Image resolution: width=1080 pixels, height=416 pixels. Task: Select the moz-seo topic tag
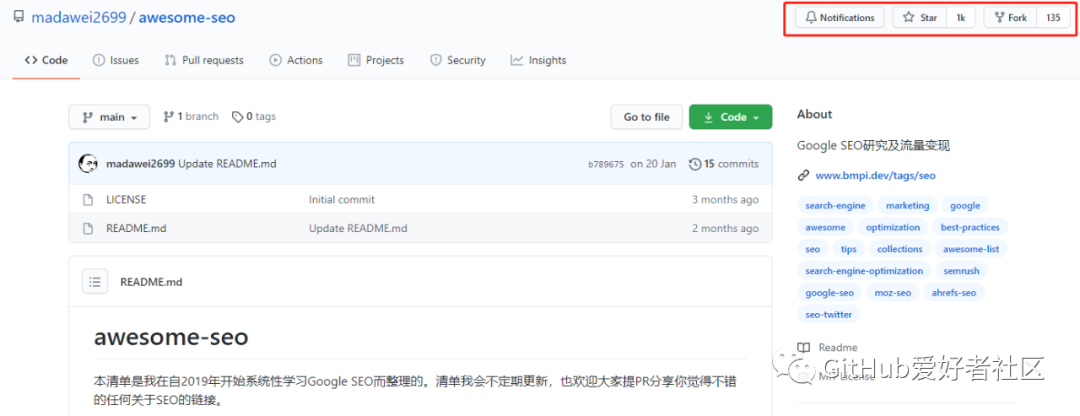893,293
